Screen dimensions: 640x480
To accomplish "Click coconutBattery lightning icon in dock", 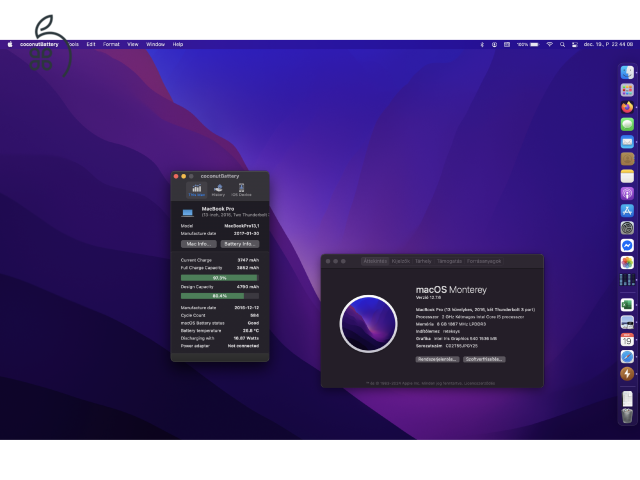I will click(x=627, y=373).
